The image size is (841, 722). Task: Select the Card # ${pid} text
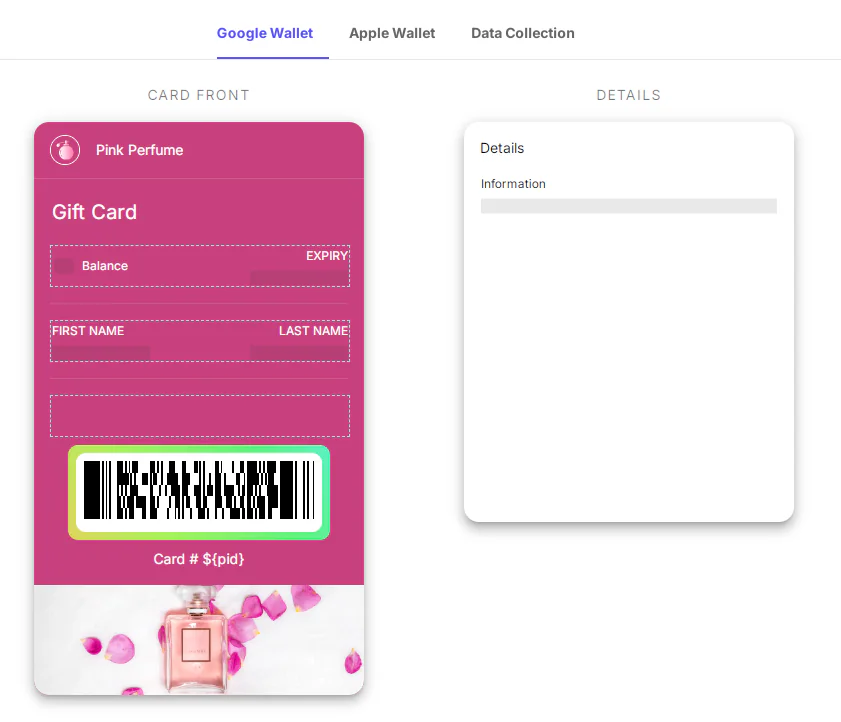tap(199, 559)
